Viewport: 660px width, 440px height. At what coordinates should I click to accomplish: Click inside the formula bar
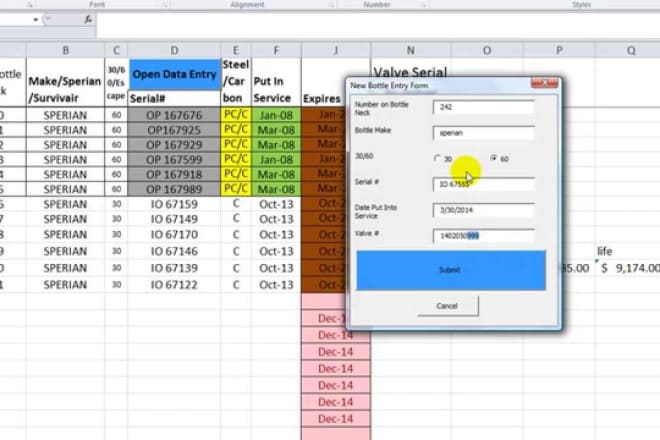[x=378, y=26]
